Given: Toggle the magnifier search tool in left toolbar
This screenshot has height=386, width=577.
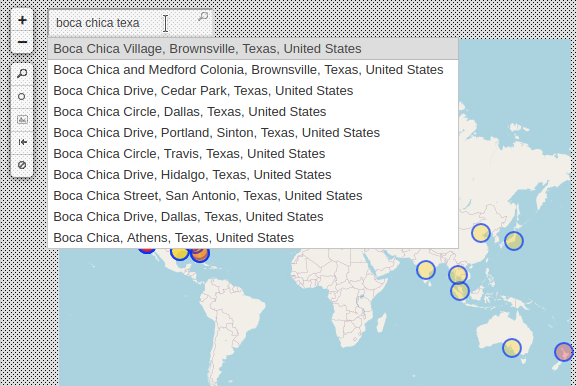Looking at the screenshot, I should pos(22,74).
